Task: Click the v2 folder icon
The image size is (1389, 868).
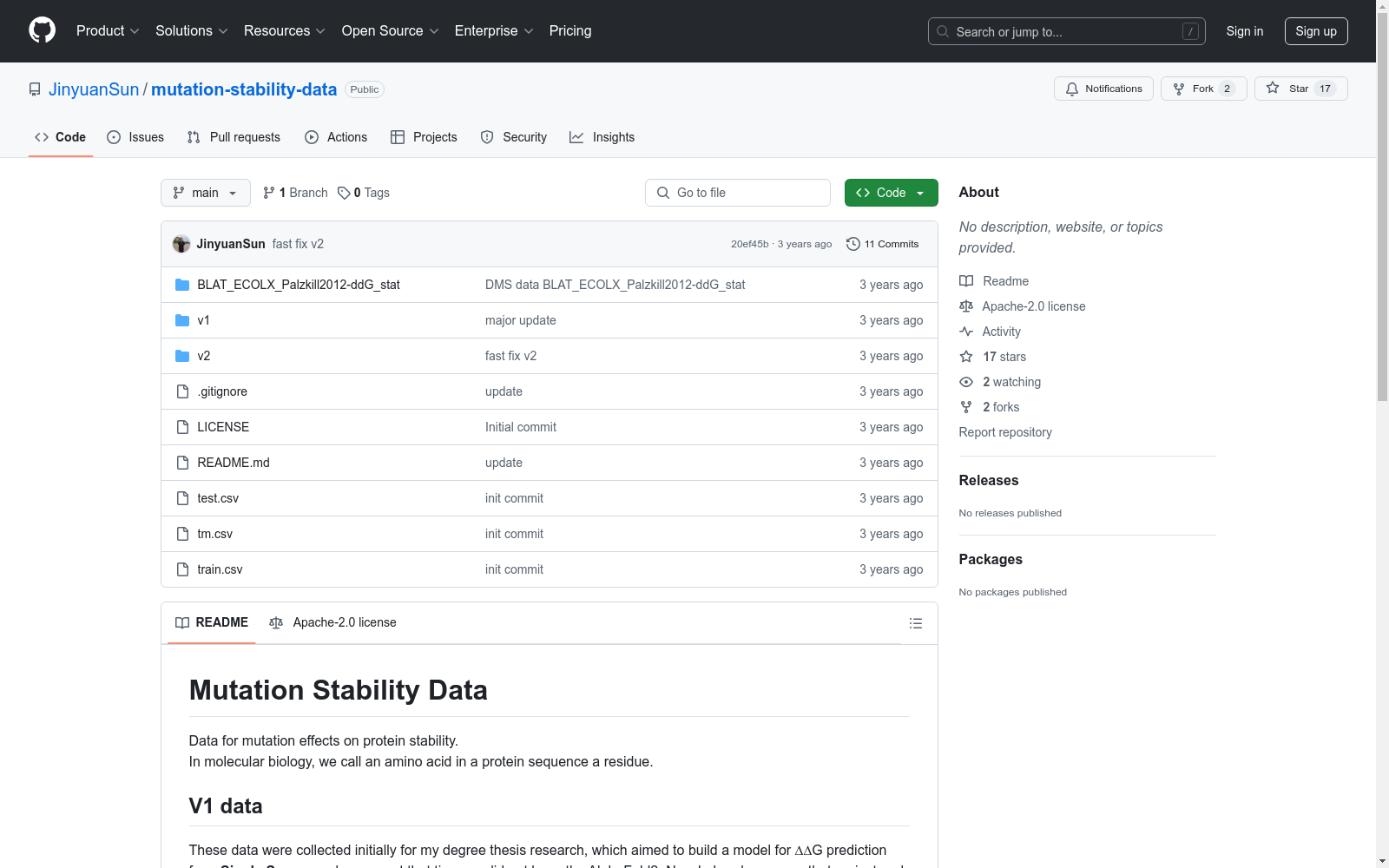Action: pyautogui.click(x=182, y=356)
